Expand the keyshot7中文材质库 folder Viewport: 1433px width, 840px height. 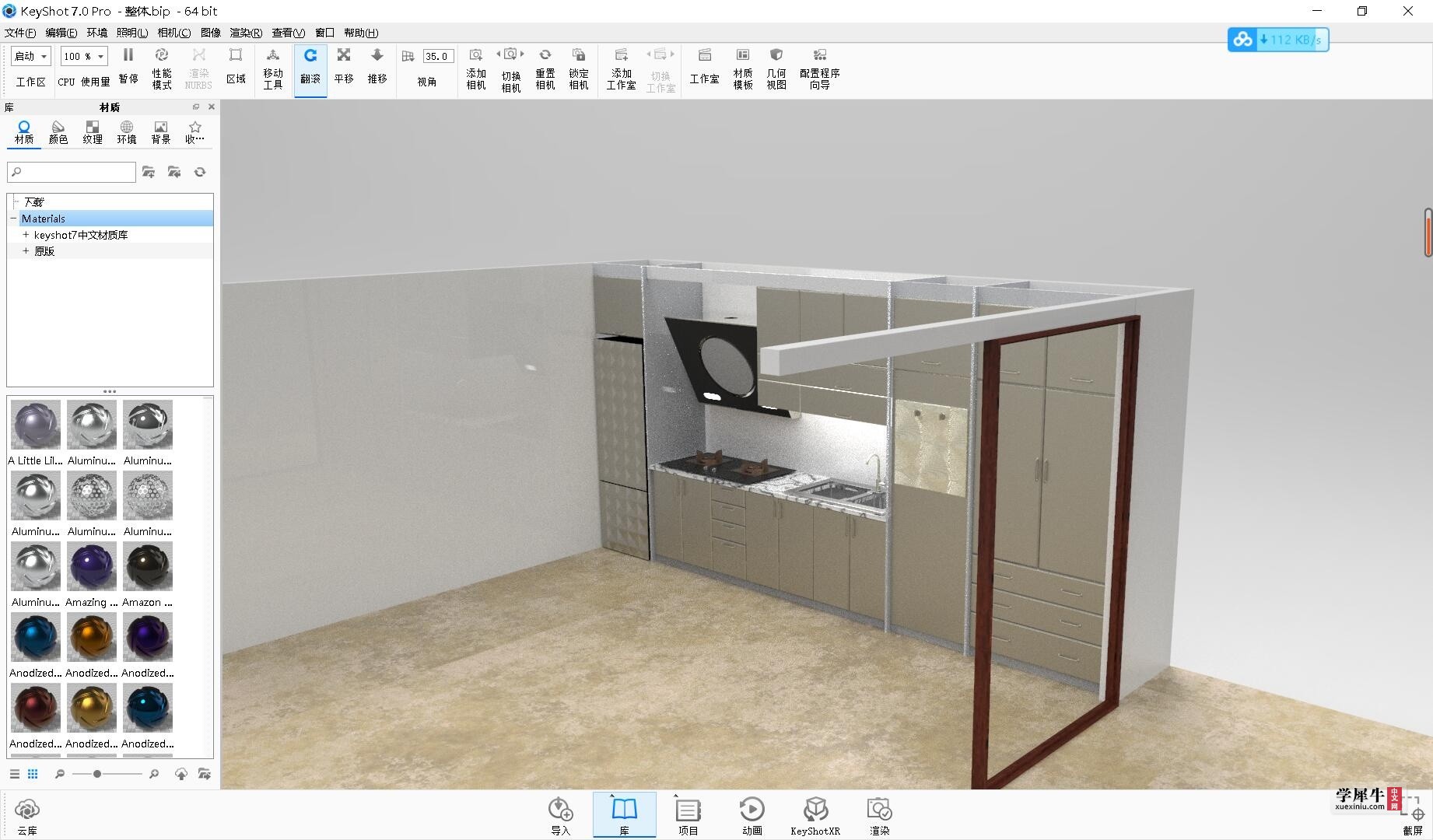(26, 235)
